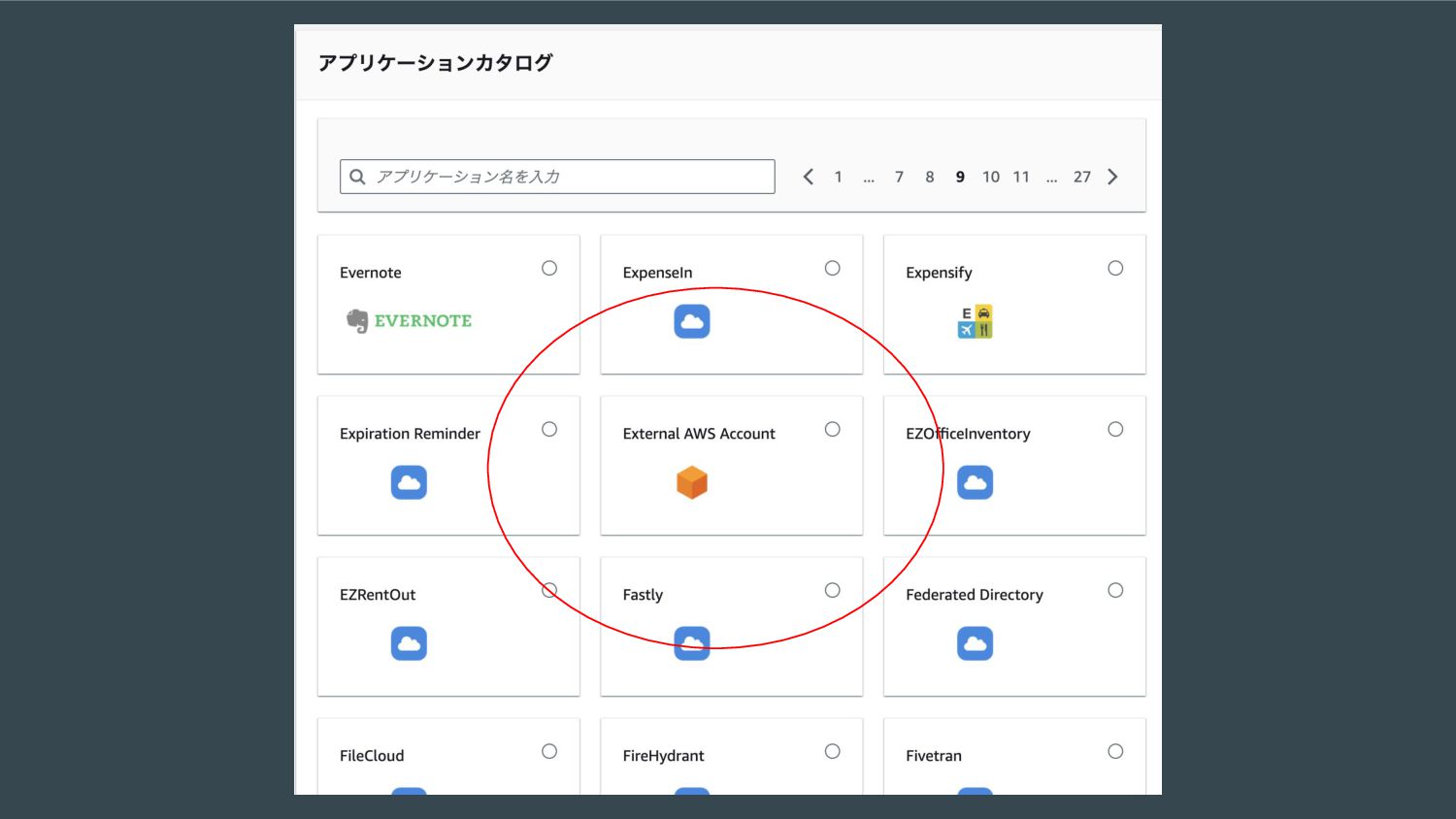
Task: Click the EZOfficeInventory cloud icon
Action: point(975,482)
